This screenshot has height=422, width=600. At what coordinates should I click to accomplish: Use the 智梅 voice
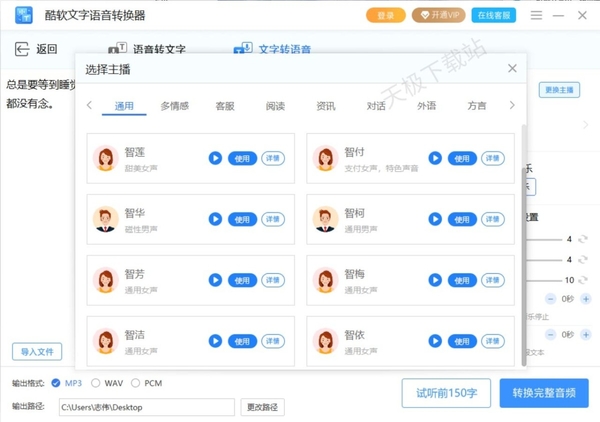pyautogui.click(x=461, y=280)
